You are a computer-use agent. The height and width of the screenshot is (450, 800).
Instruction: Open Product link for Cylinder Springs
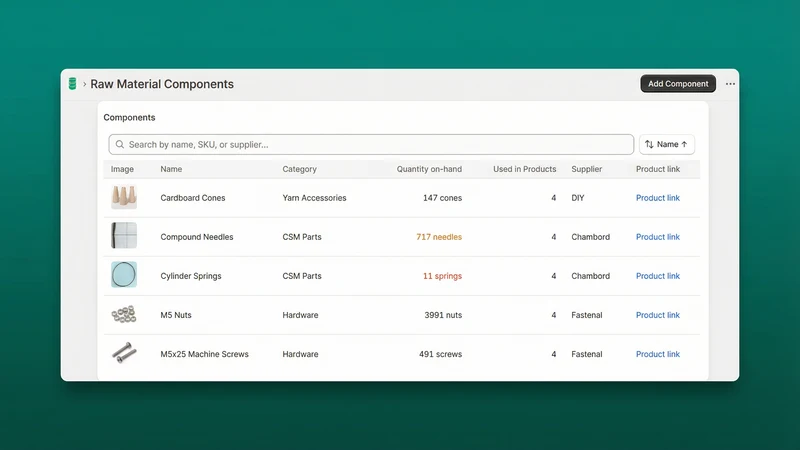pyautogui.click(x=658, y=276)
